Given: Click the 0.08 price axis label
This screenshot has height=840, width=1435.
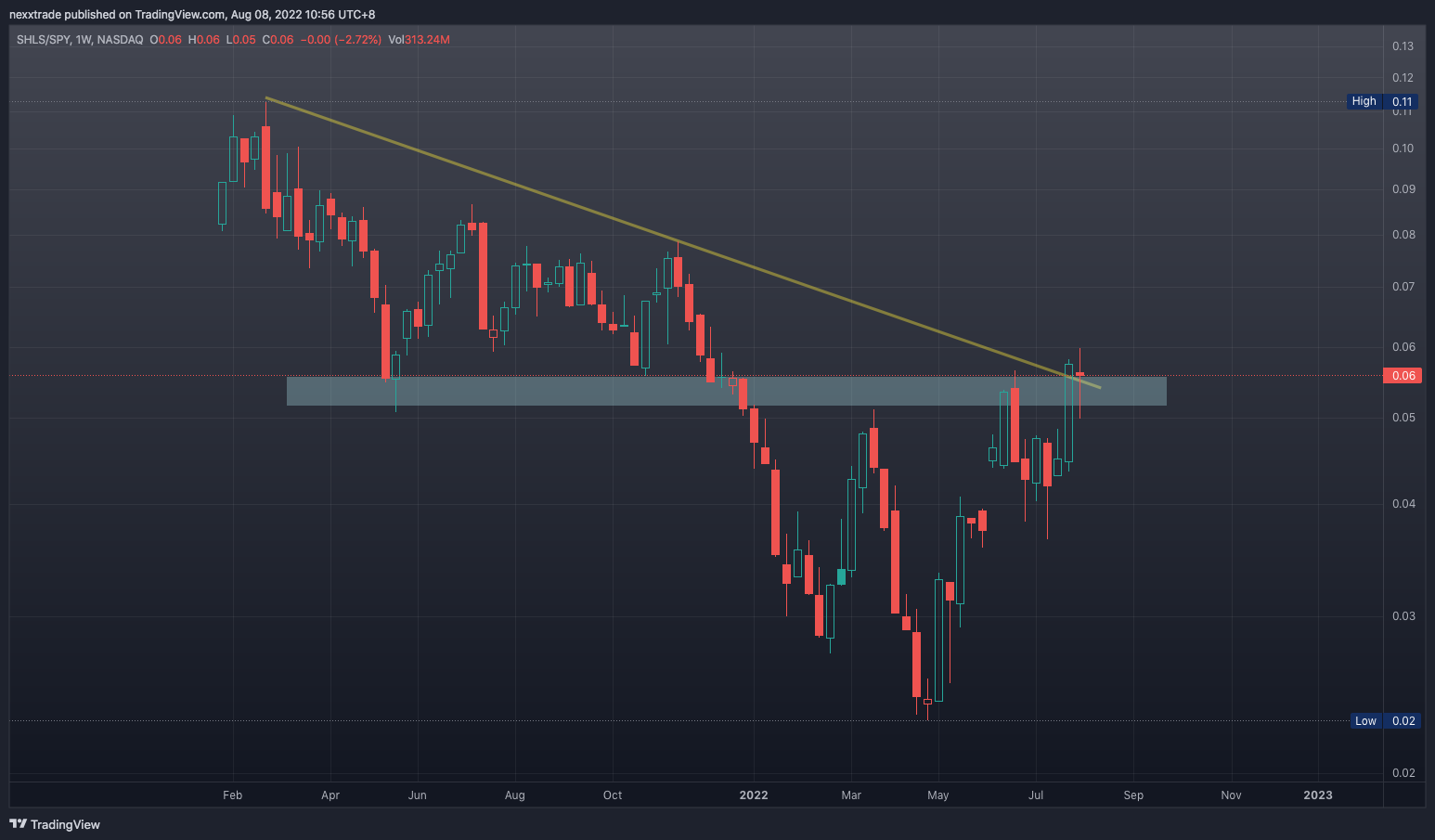Looking at the screenshot, I should click(x=1403, y=235).
